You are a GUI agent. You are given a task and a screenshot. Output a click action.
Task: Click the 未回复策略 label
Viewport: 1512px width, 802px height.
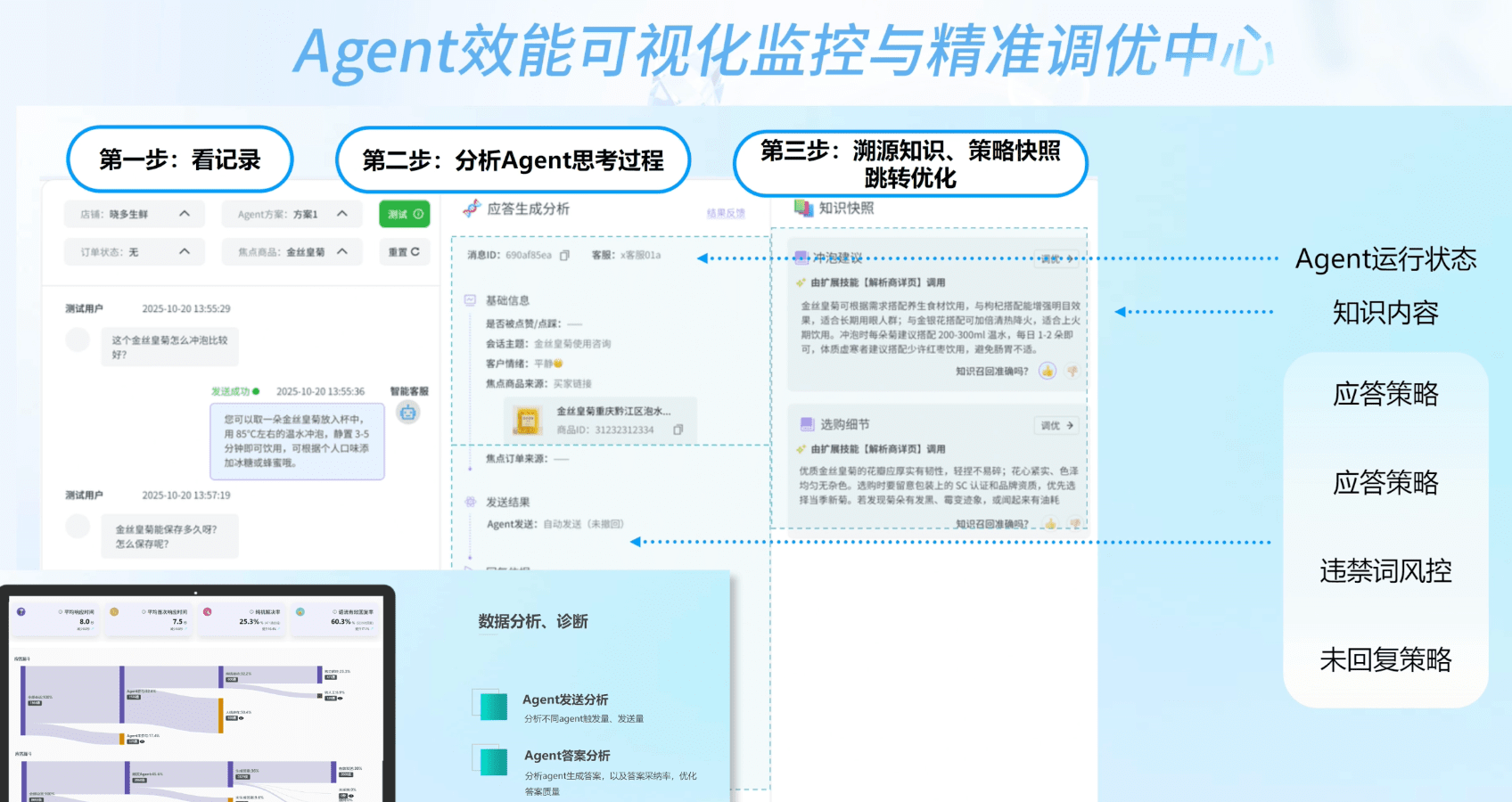tap(1385, 659)
